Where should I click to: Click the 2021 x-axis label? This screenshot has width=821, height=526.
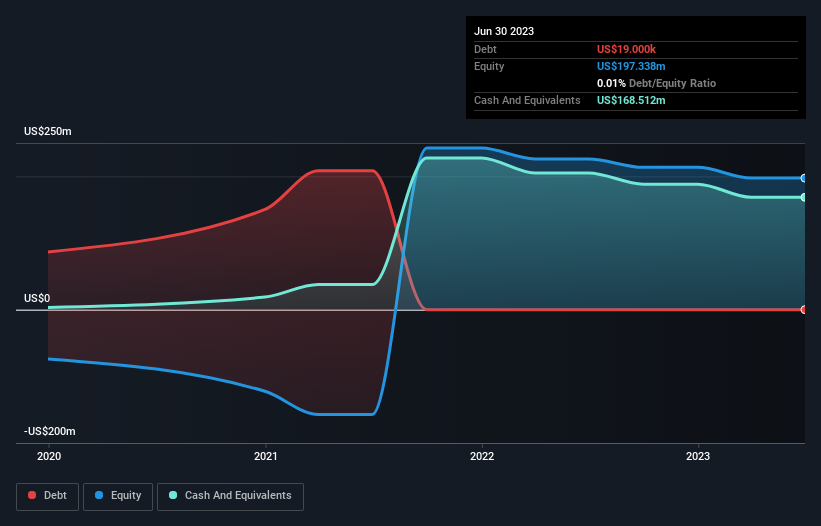click(x=266, y=456)
